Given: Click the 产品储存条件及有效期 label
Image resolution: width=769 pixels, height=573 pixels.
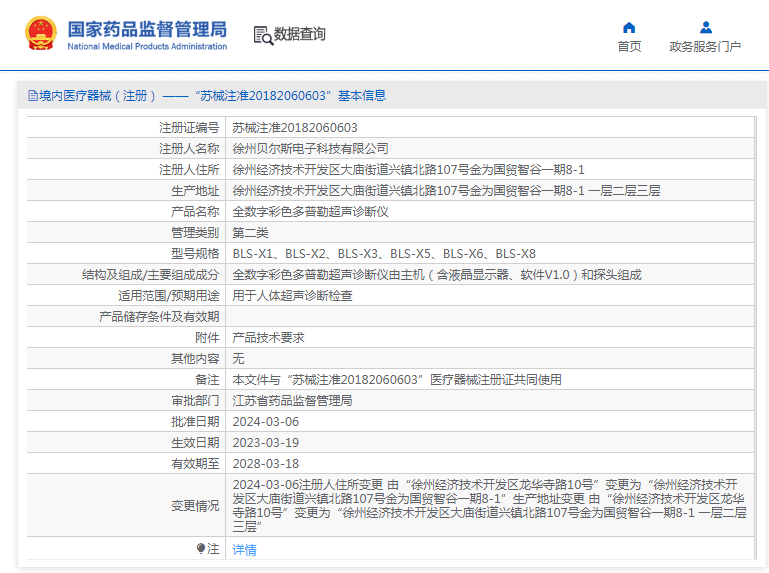Looking at the screenshot, I should (159, 317).
